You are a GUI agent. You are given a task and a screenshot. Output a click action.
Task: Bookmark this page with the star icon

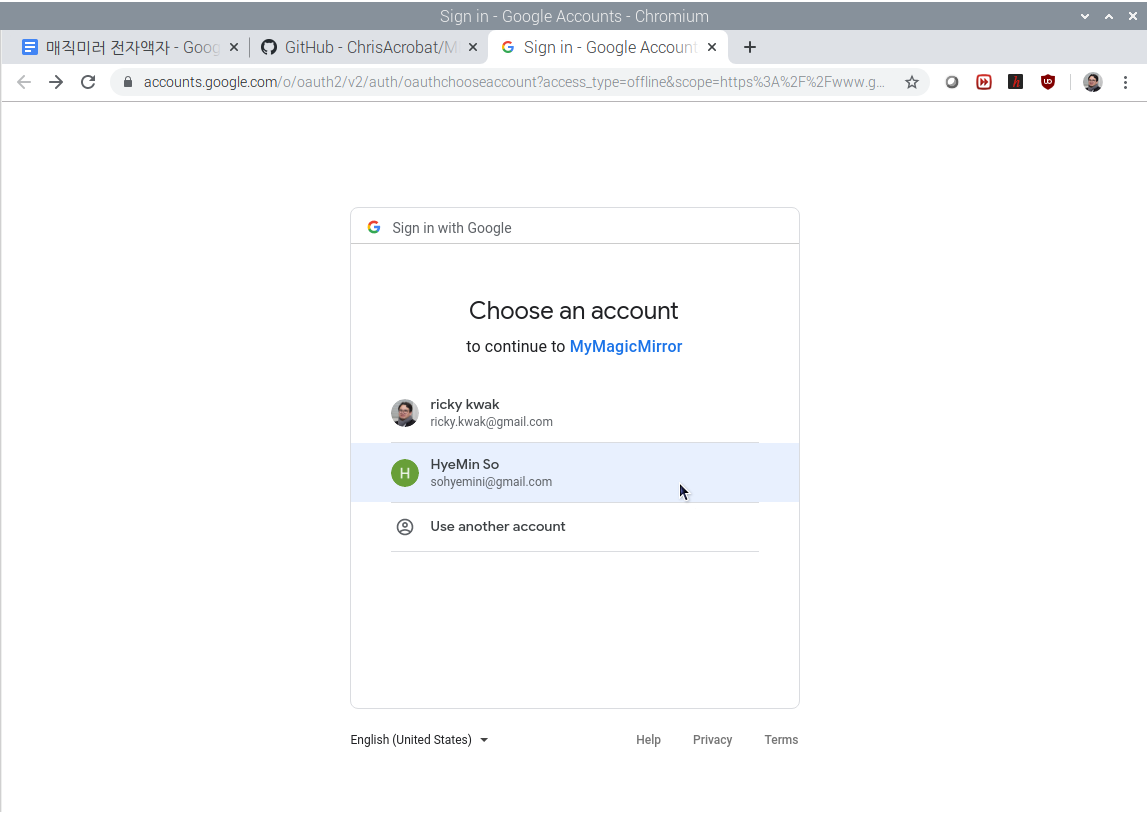coord(911,82)
